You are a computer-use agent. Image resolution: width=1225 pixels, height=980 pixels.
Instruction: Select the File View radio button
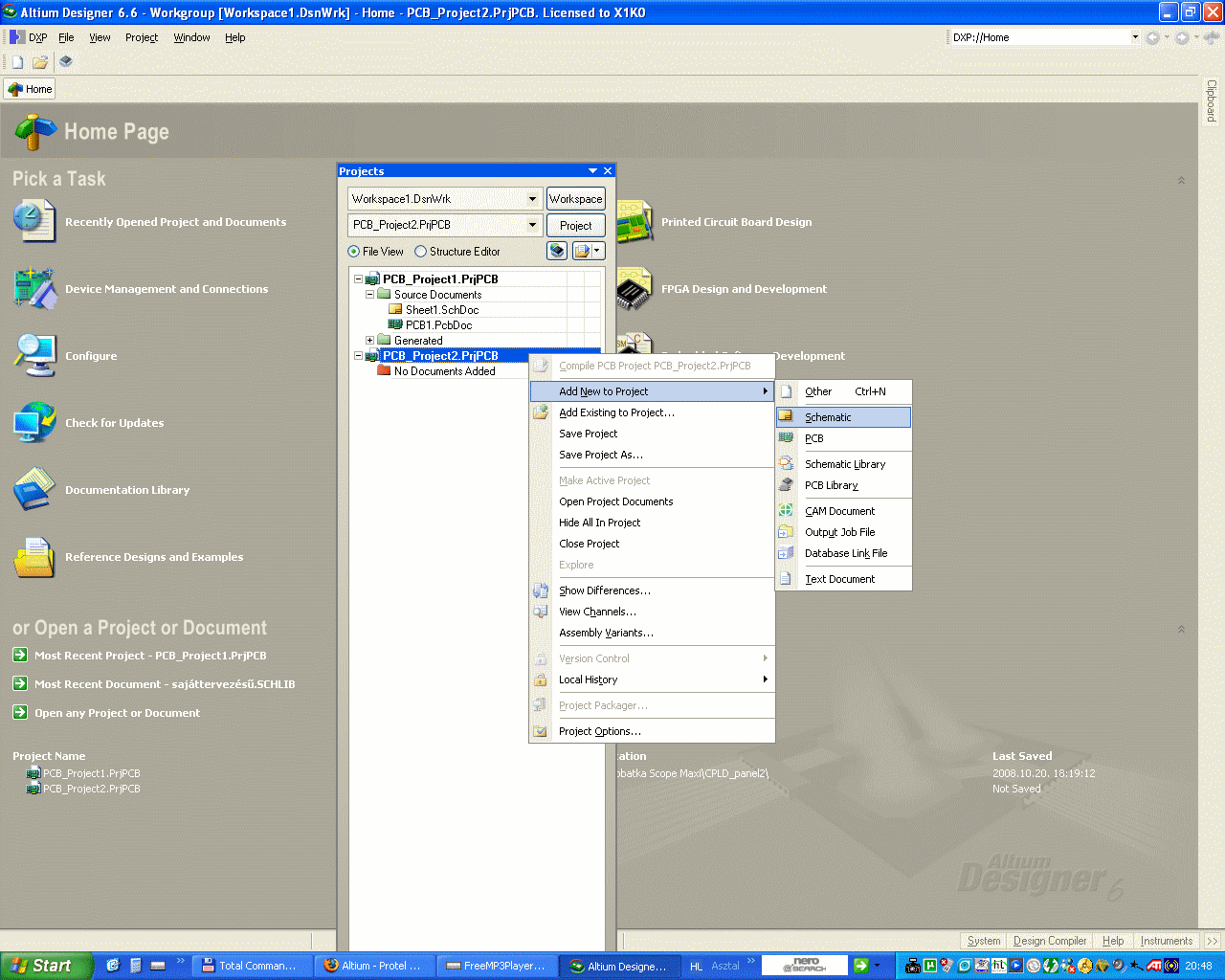[354, 252]
